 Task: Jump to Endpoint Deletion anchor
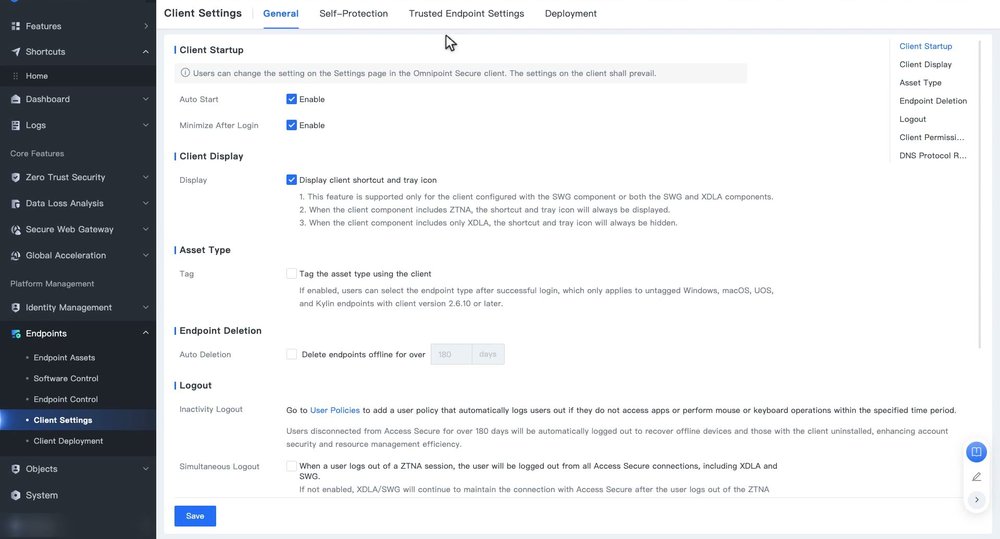pos(933,101)
